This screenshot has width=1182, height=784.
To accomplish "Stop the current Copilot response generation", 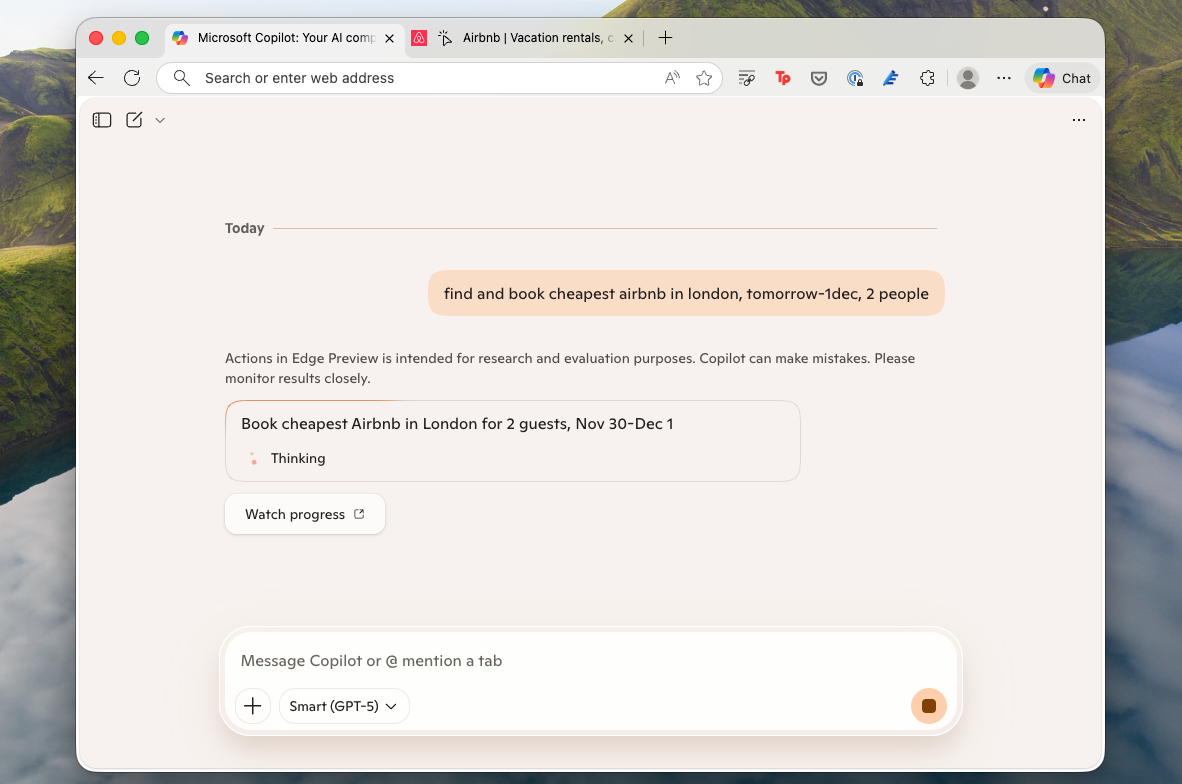I will tap(929, 706).
